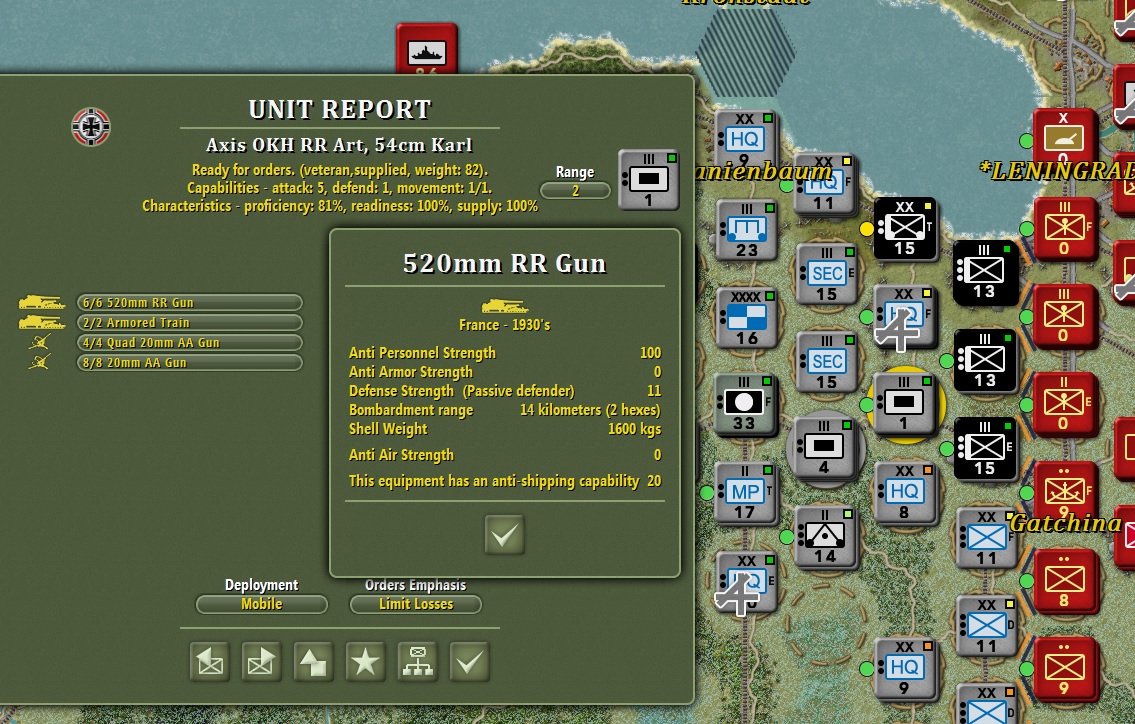This screenshot has width=1135, height=724.
Task: Click the Oranienbaum town label on map
Action: [764, 172]
